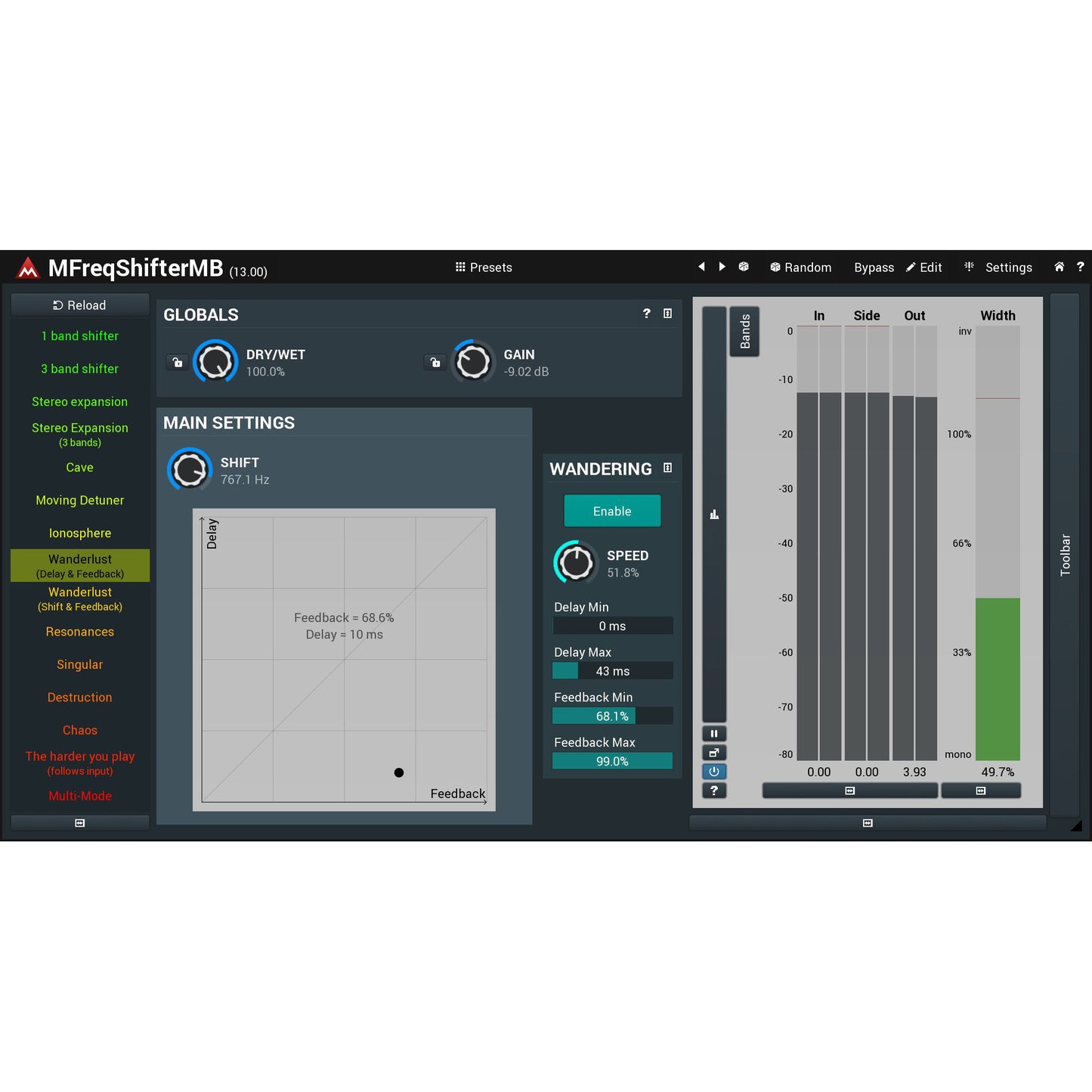The image size is (1092, 1092).
Task: Toggle the Dry/Wet lock icon
Action: pyautogui.click(x=177, y=362)
